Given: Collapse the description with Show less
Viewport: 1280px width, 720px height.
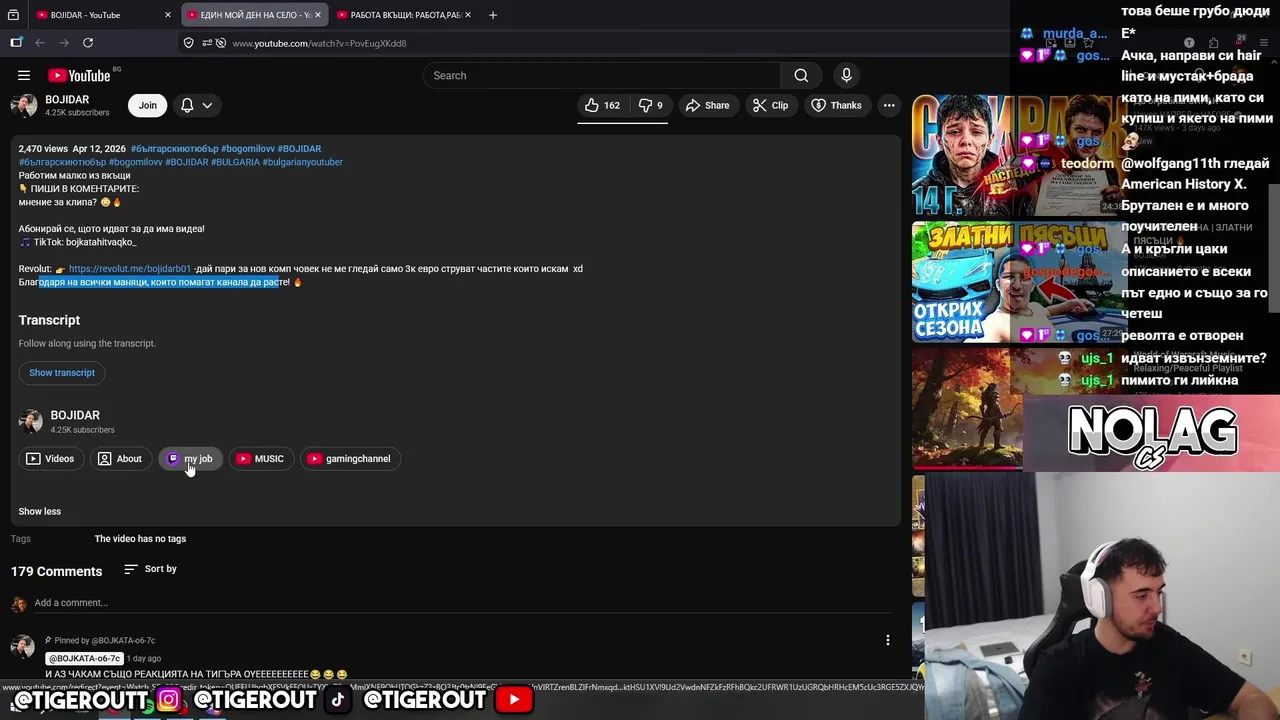Looking at the screenshot, I should tap(40, 511).
